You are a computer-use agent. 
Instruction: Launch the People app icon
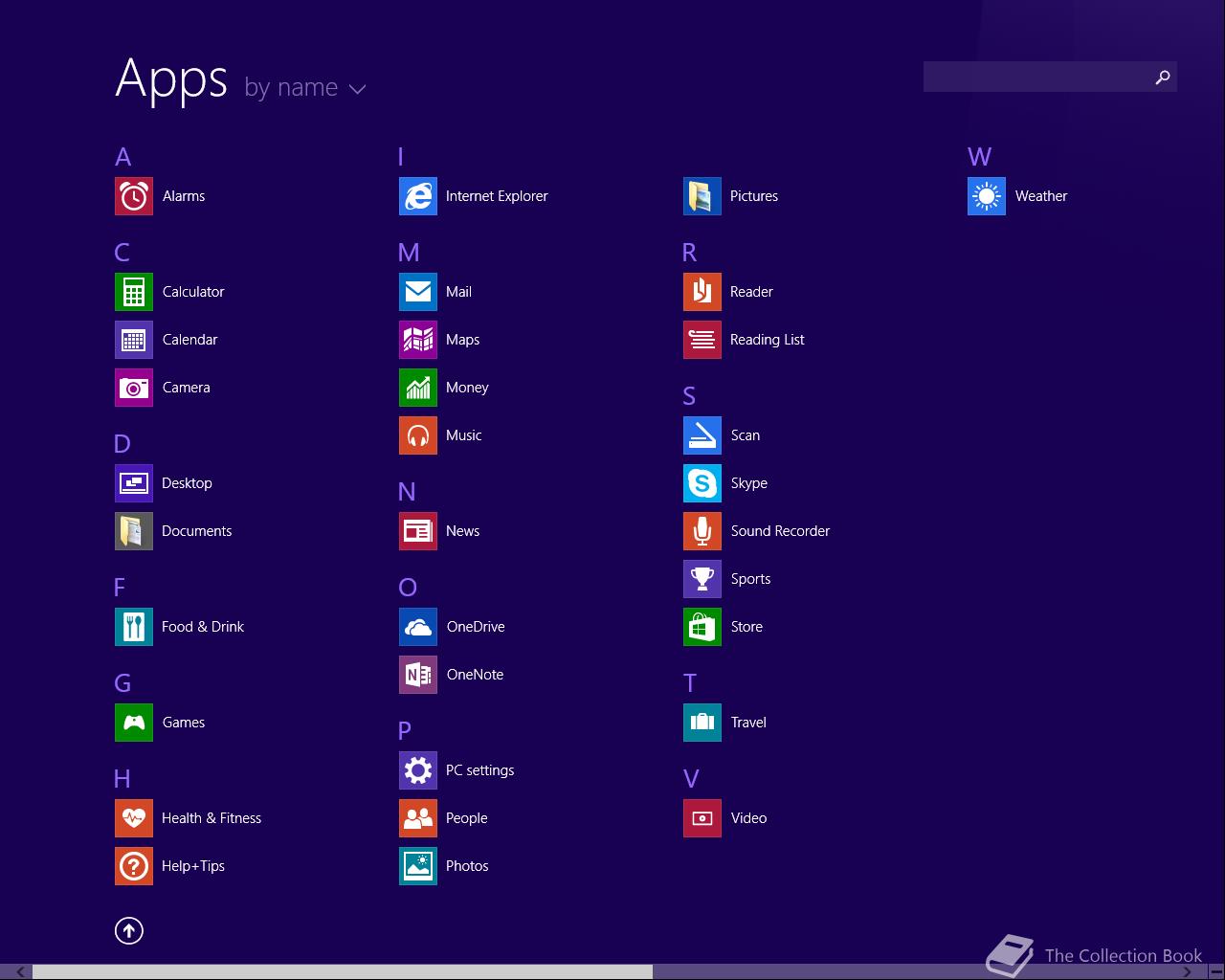coord(418,818)
